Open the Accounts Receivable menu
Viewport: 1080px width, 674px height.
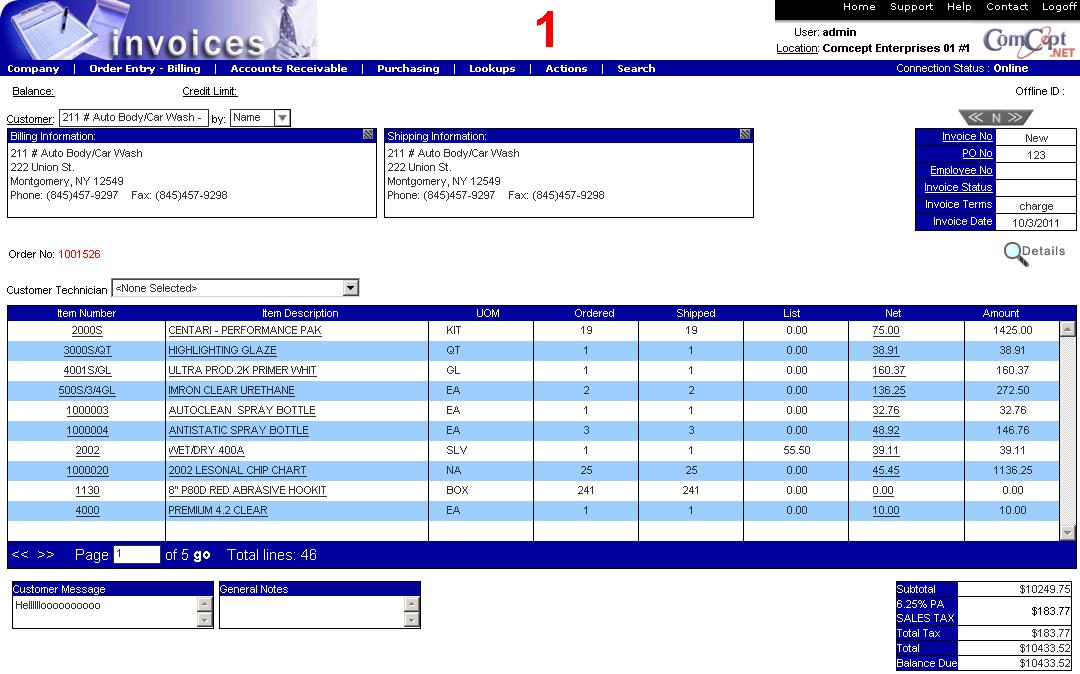tap(289, 69)
